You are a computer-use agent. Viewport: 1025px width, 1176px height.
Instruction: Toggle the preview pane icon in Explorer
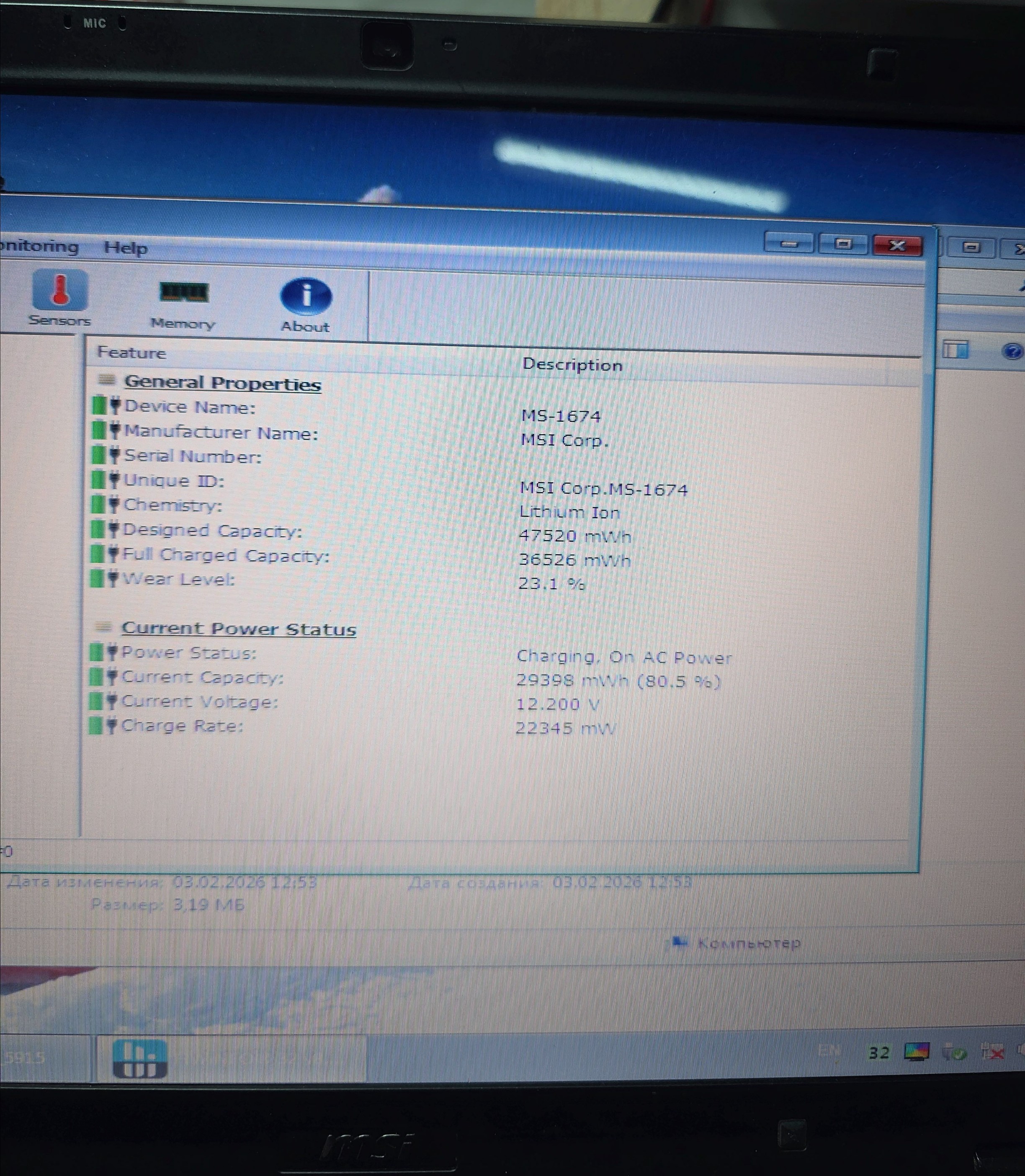pyautogui.click(x=956, y=349)
